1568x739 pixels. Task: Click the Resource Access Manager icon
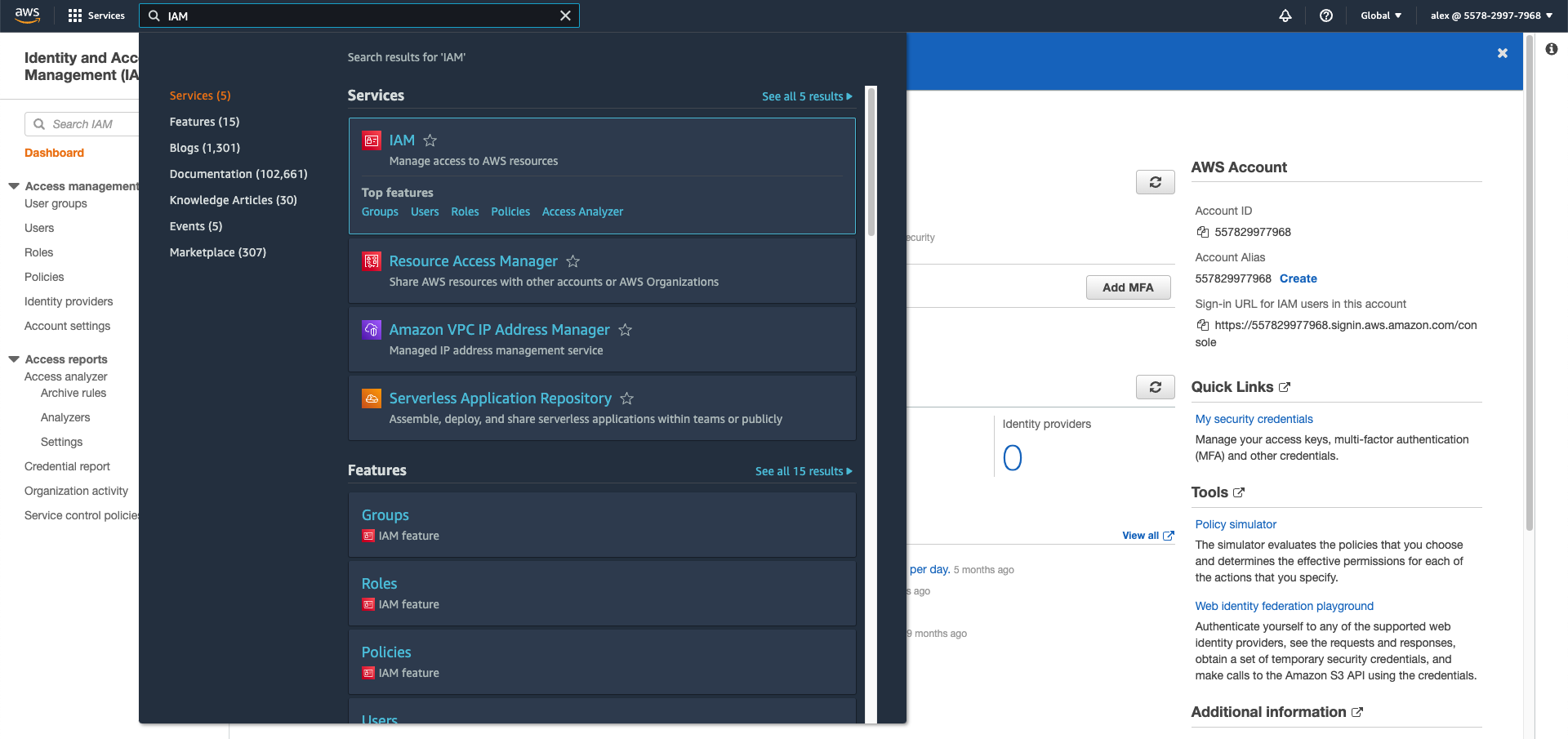[372, 261]
